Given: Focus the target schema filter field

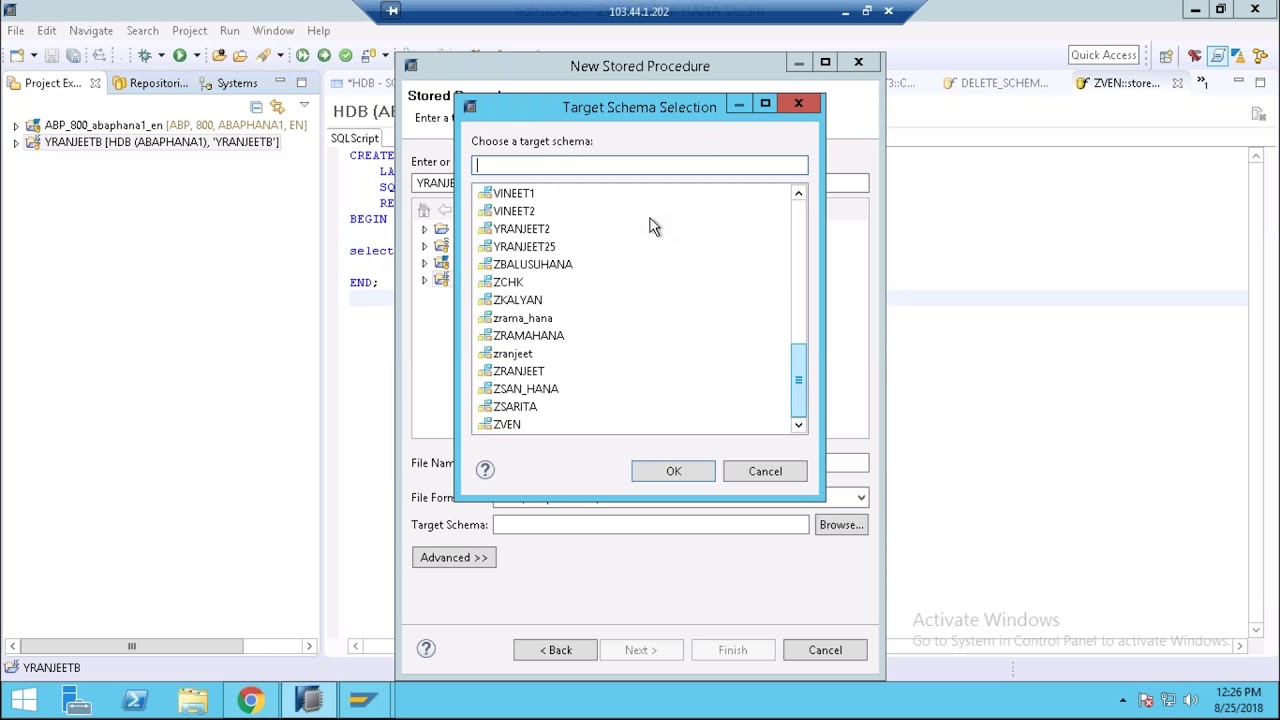Looking at the screenshot, I should click(639, 165).
